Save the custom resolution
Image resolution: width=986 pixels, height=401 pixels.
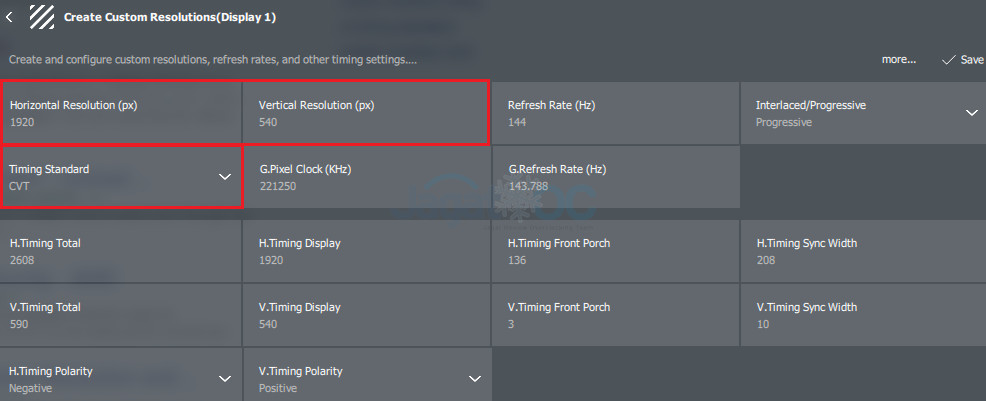963,60
